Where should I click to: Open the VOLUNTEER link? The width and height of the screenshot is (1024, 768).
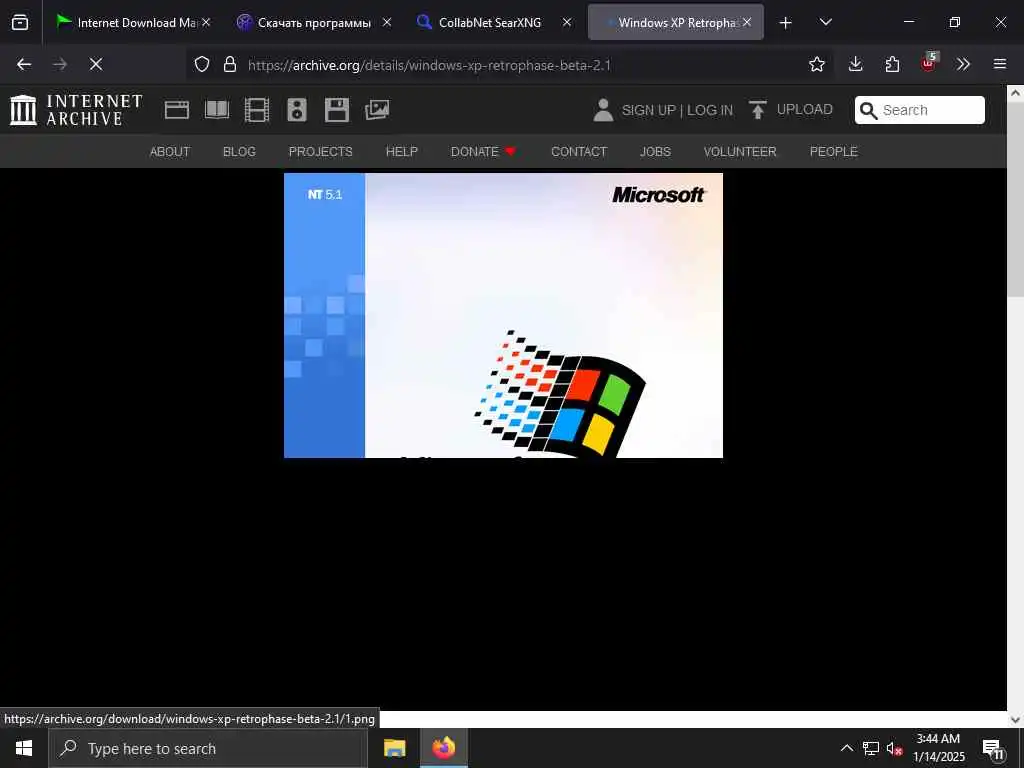pyautogui.click(x=740, y=152)
